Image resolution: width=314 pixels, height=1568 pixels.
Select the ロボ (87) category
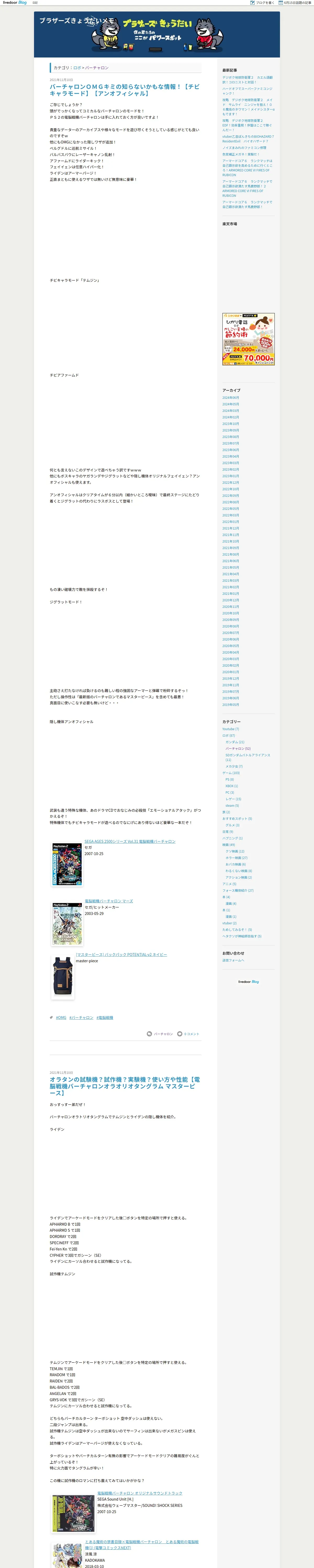pyautogui.click(x=229, y=735)
